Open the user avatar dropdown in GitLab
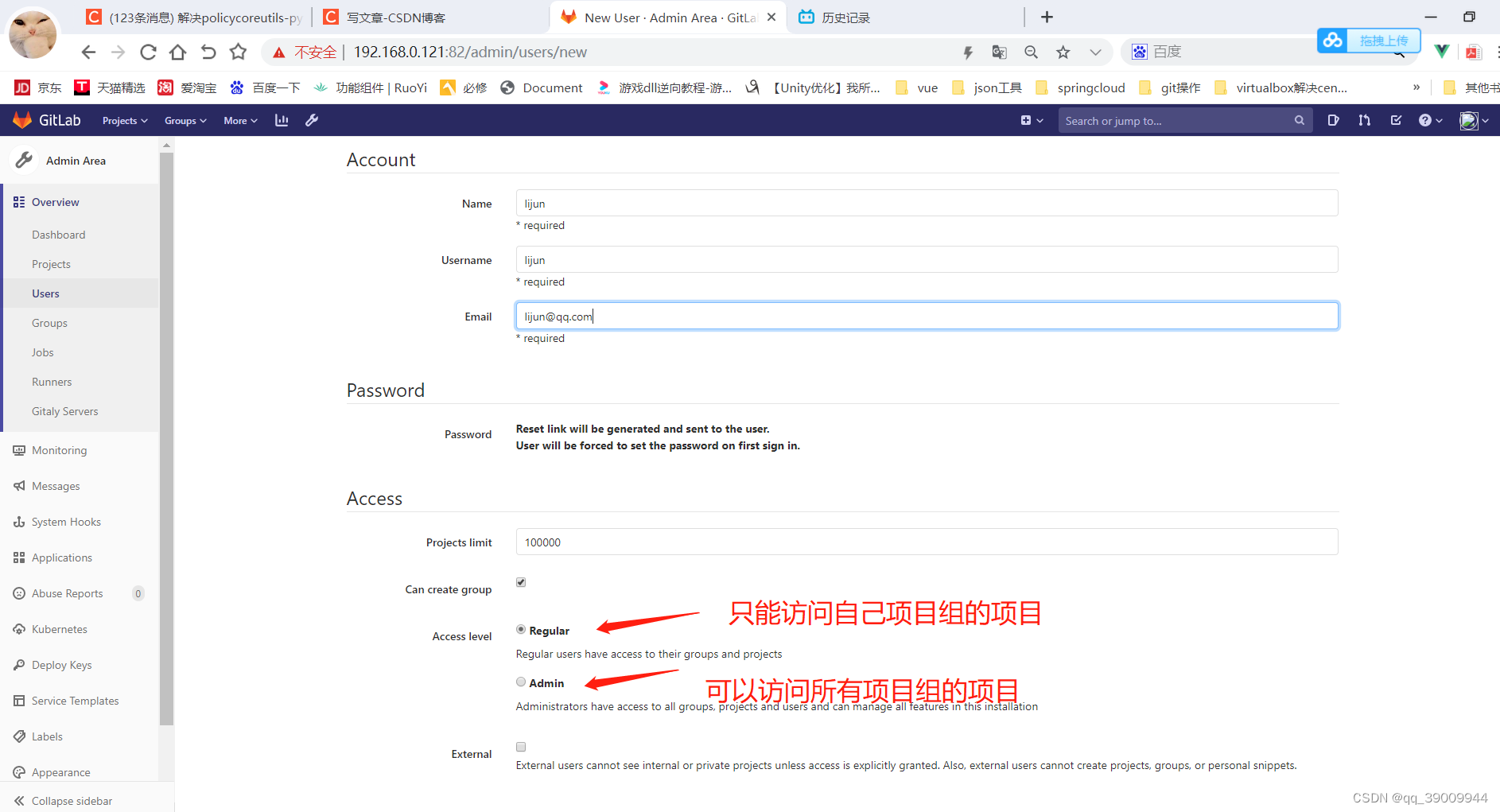This screenshot has height=812, width=1500. [1474, 120]
